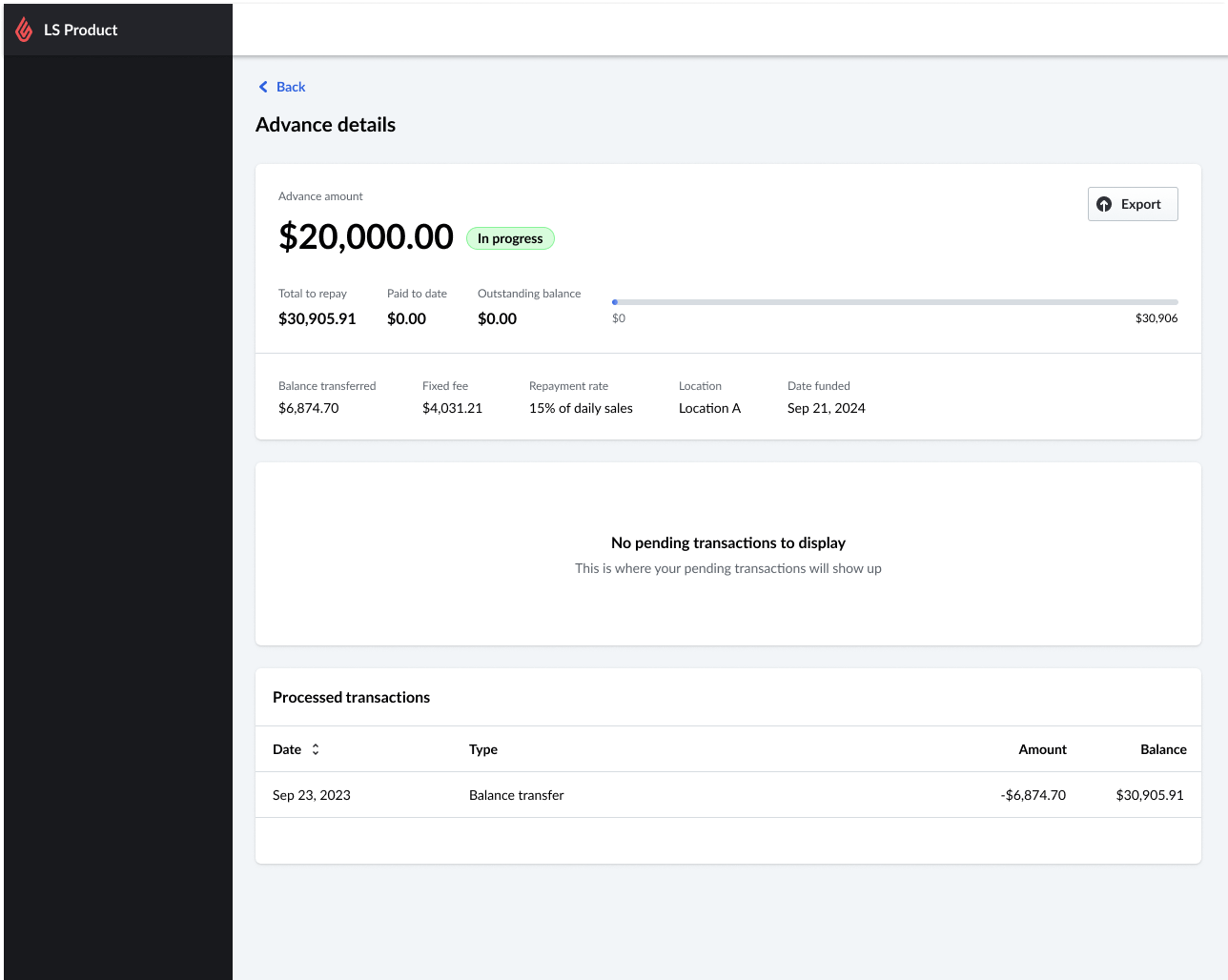Click the repayment progress bar
This screenshot has width=1228, height=980.
(x=895, y=302)
